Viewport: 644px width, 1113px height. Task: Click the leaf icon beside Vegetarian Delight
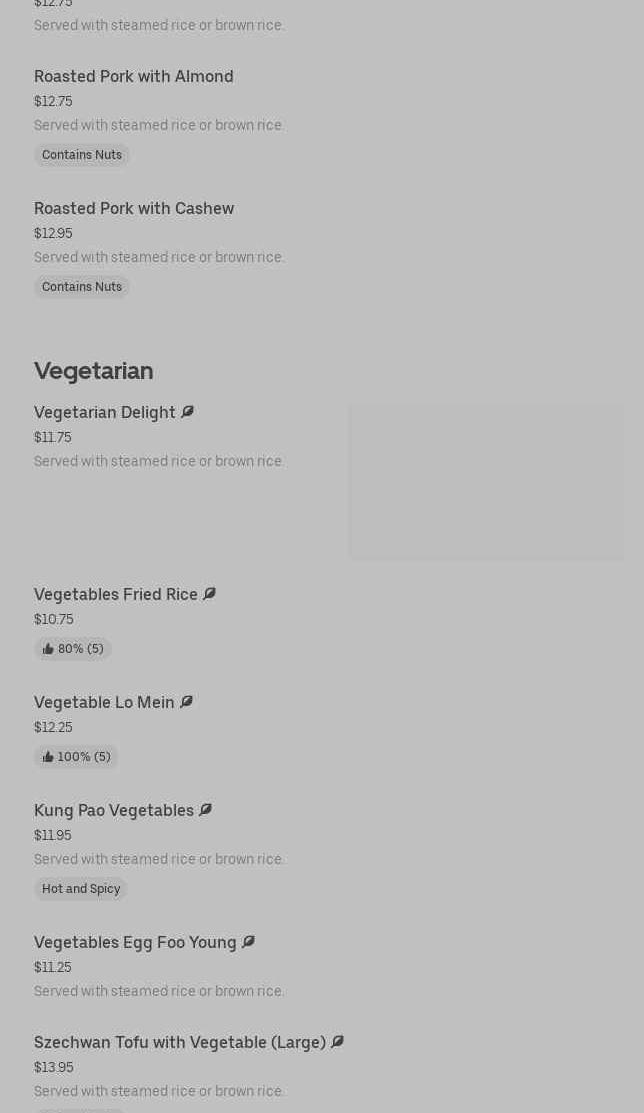pyautogui.click(x=187, y=412)
